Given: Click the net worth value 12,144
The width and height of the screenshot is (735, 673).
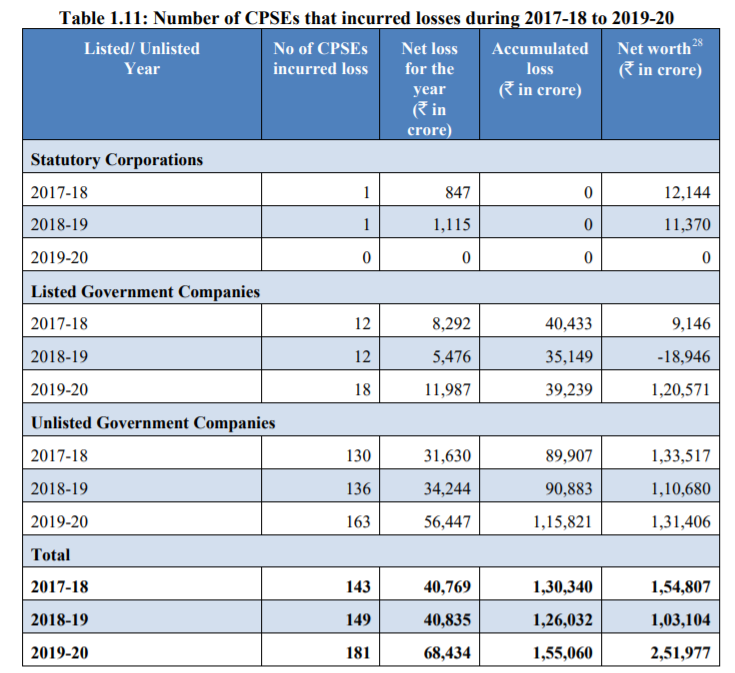Looking at the screenshot, I should (686, 192).
